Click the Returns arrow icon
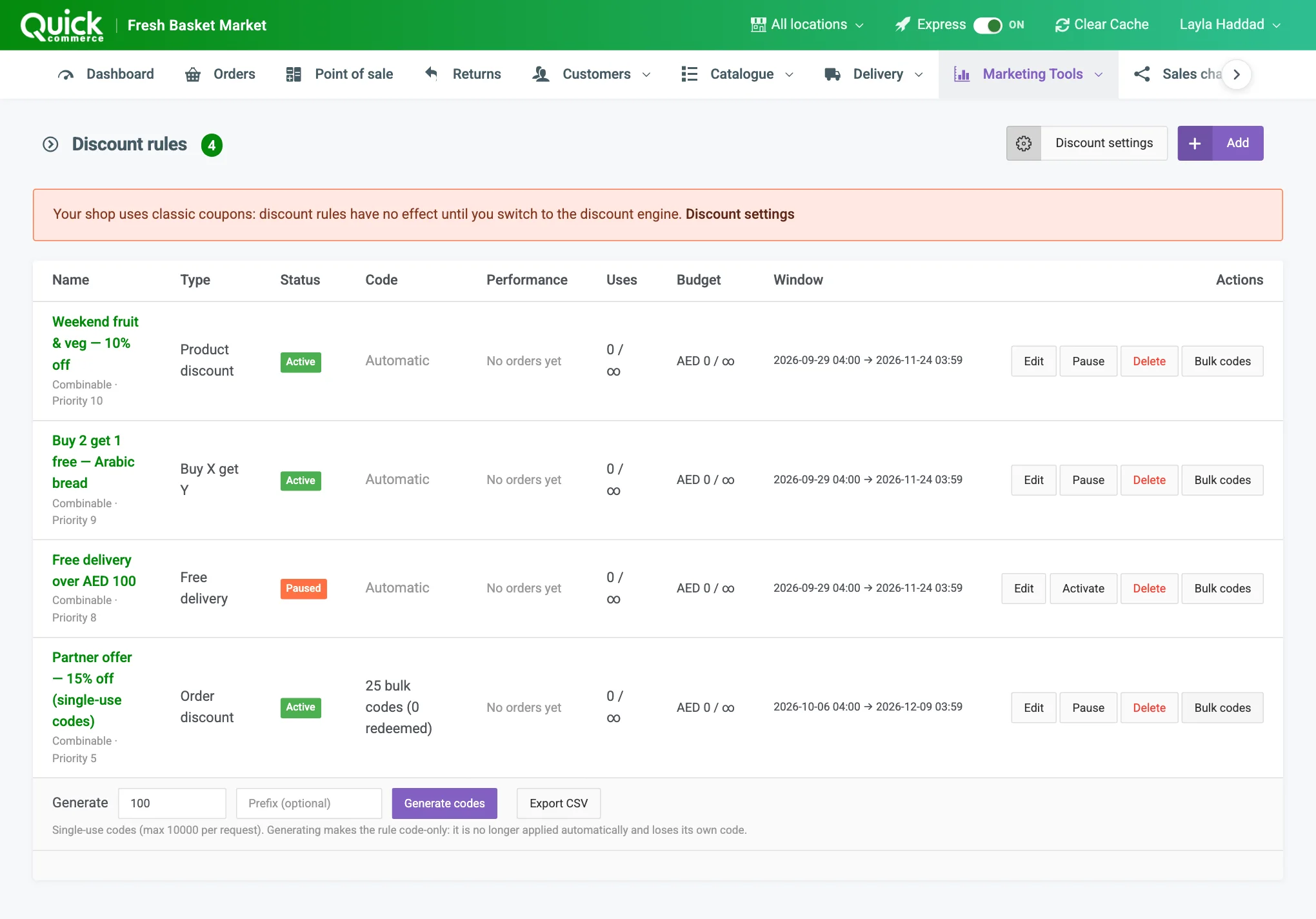 tap(432, 74)
